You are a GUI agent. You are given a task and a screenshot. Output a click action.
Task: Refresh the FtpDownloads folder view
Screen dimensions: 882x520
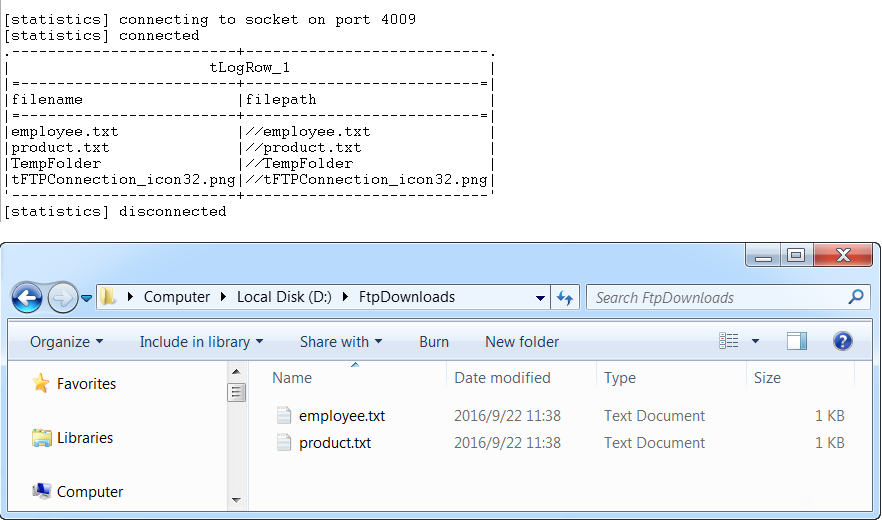[x=565, y=297]
